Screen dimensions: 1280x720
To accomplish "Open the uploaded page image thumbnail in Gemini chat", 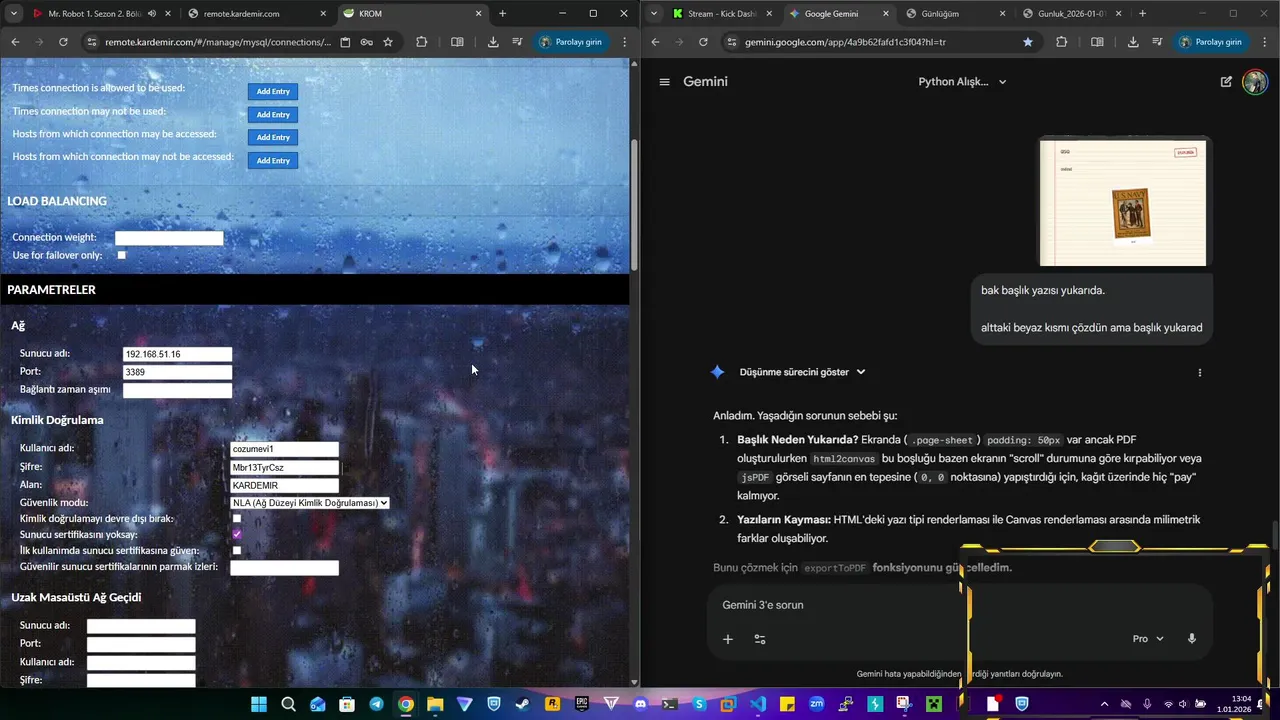I will [x=1123, y=203].
